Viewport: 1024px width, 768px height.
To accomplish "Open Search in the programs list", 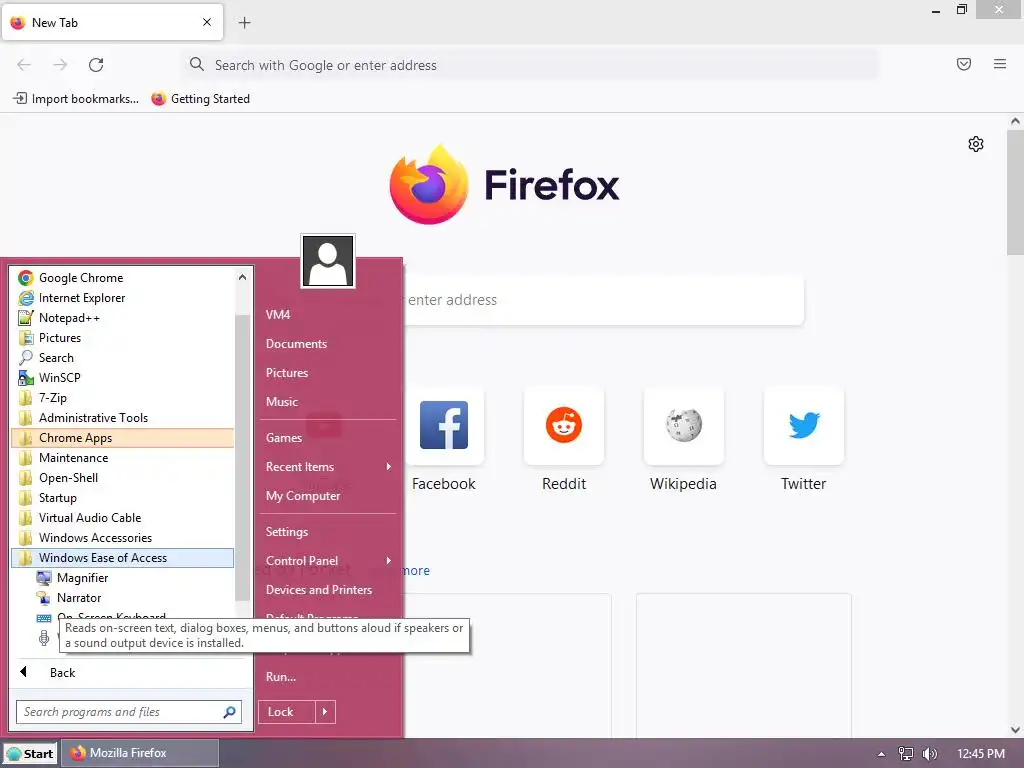I will (122, 358).
